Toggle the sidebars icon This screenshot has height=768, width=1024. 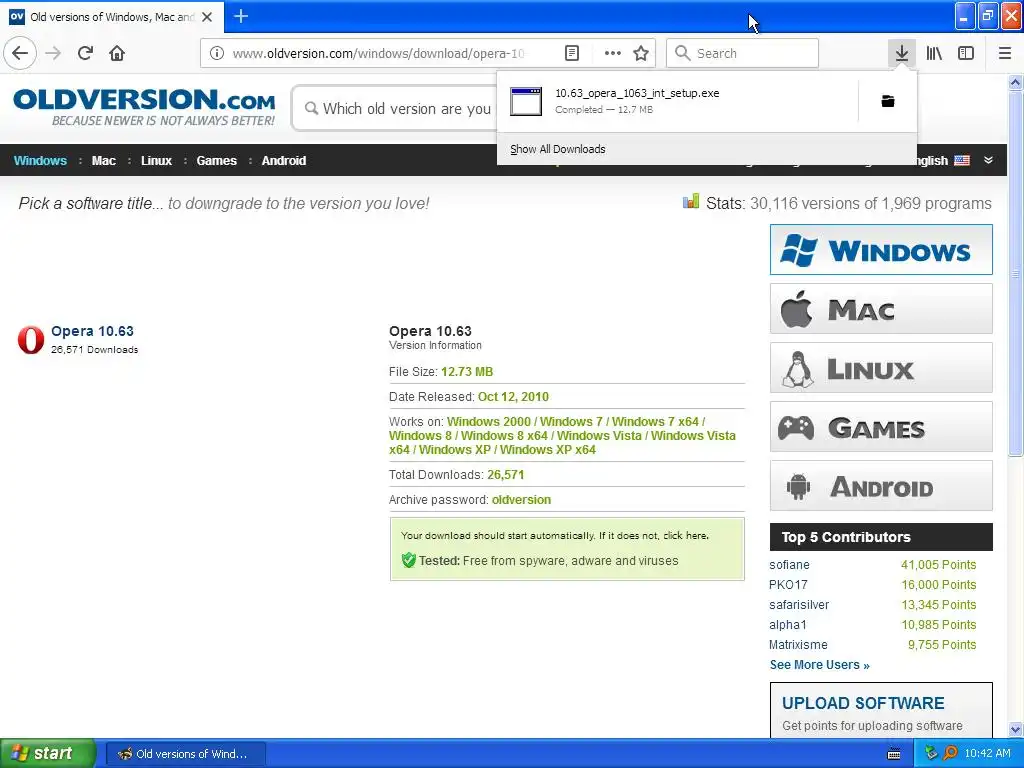point(966,53)
